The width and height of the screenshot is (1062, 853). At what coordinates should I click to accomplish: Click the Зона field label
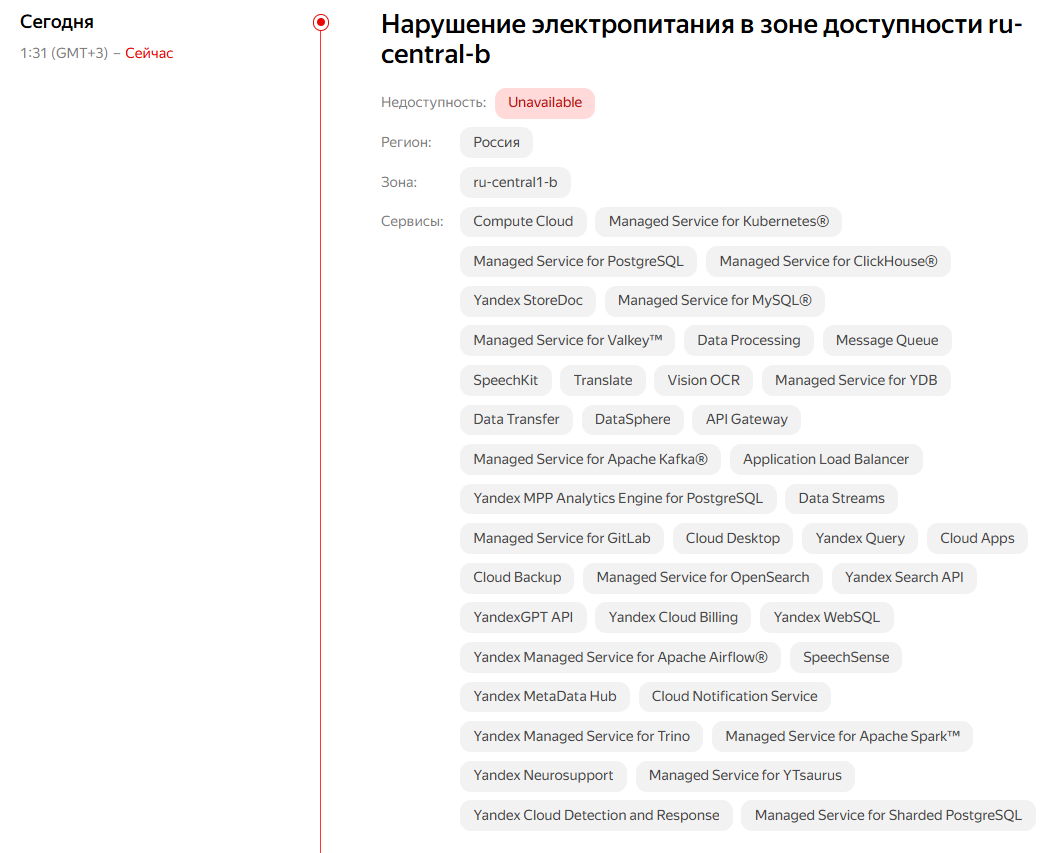pyautogui.click(x=399, y=182)
